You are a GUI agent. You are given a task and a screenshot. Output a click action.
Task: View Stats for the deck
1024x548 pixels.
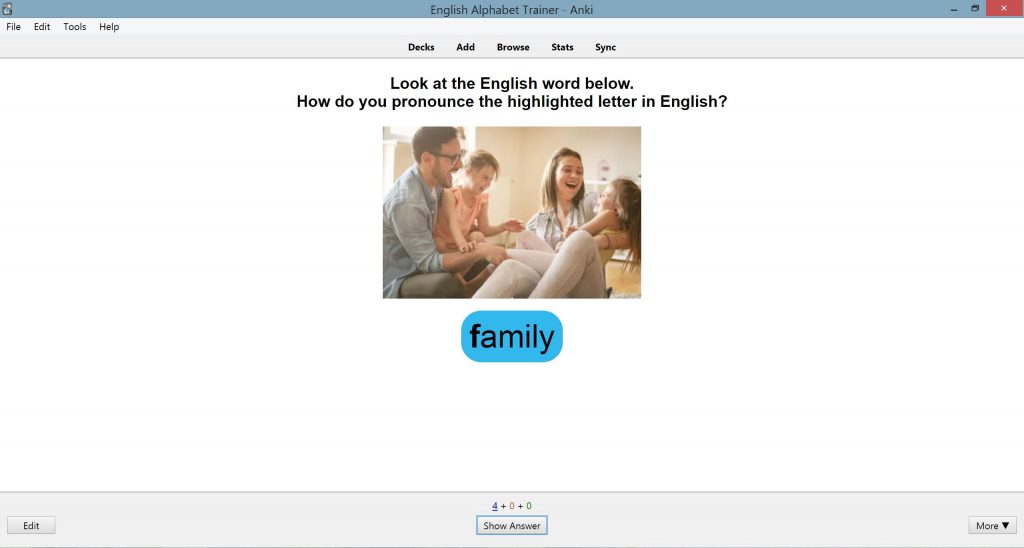[562, 47]
